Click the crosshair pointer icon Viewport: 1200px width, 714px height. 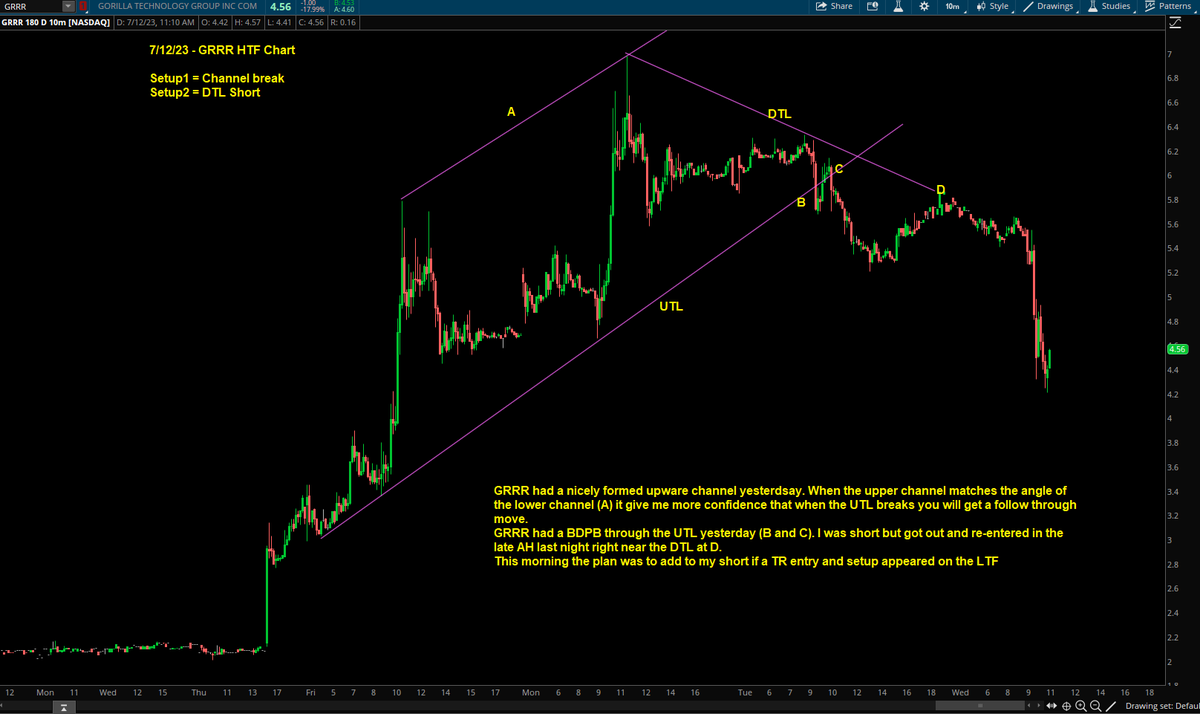click(1067, 706)
